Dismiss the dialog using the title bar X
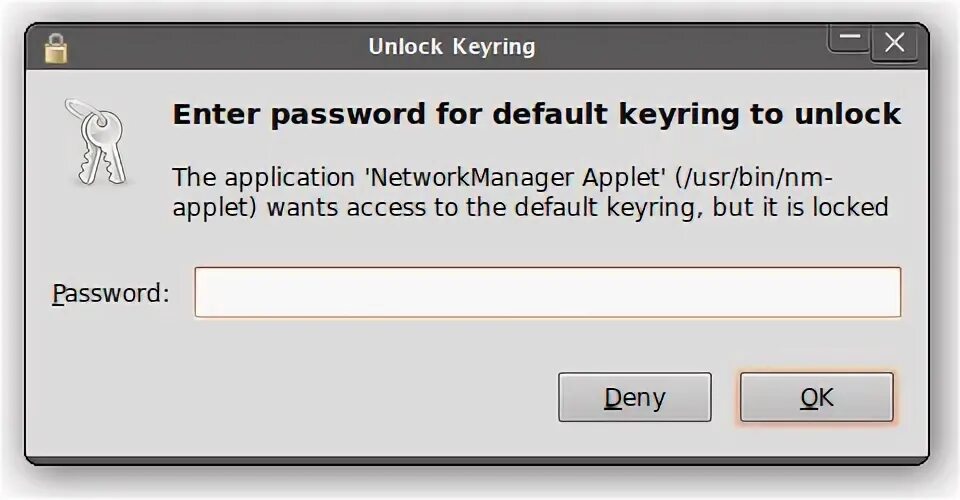960x500 pixels. [x=894, y=44]
